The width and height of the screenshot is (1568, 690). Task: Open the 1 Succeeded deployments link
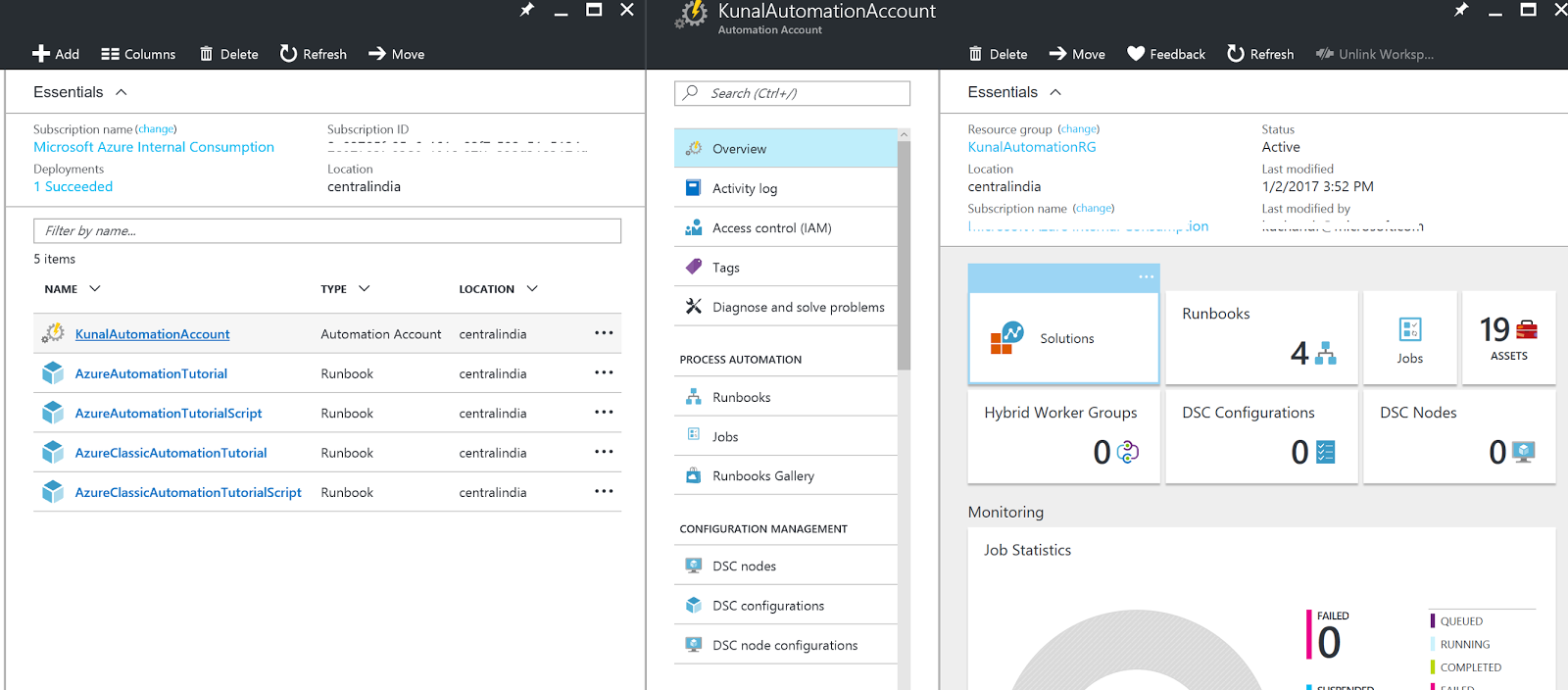[x=73, y=186]
